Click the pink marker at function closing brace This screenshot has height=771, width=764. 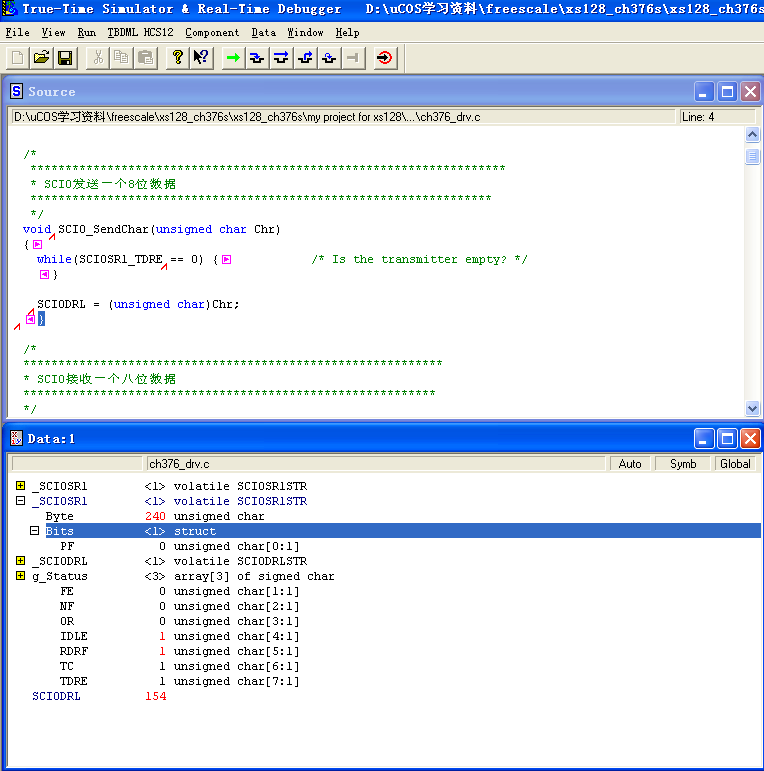(x=30, y=319)
